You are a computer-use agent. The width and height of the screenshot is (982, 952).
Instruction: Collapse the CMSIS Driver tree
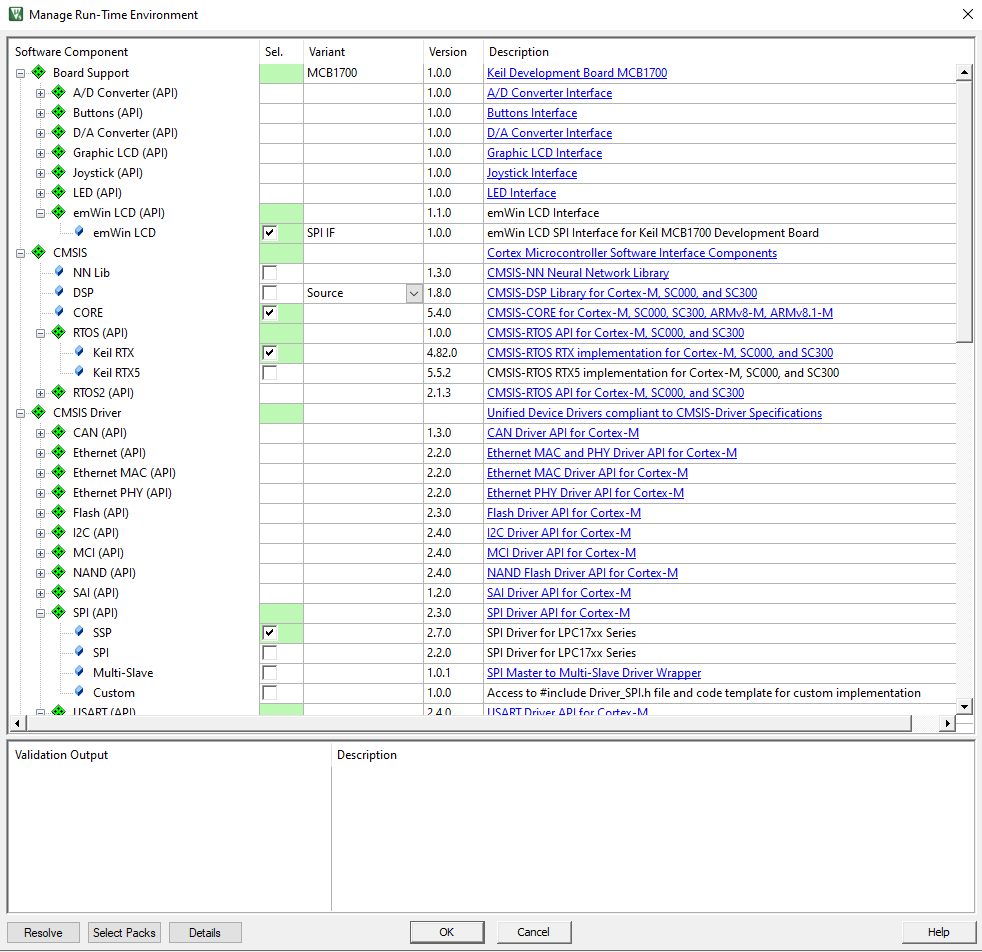tap(19, 412)
